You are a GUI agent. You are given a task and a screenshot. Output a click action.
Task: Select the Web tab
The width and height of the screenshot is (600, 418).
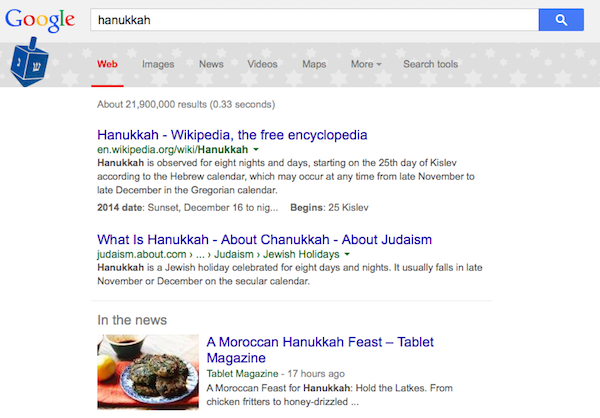[107, 64]
